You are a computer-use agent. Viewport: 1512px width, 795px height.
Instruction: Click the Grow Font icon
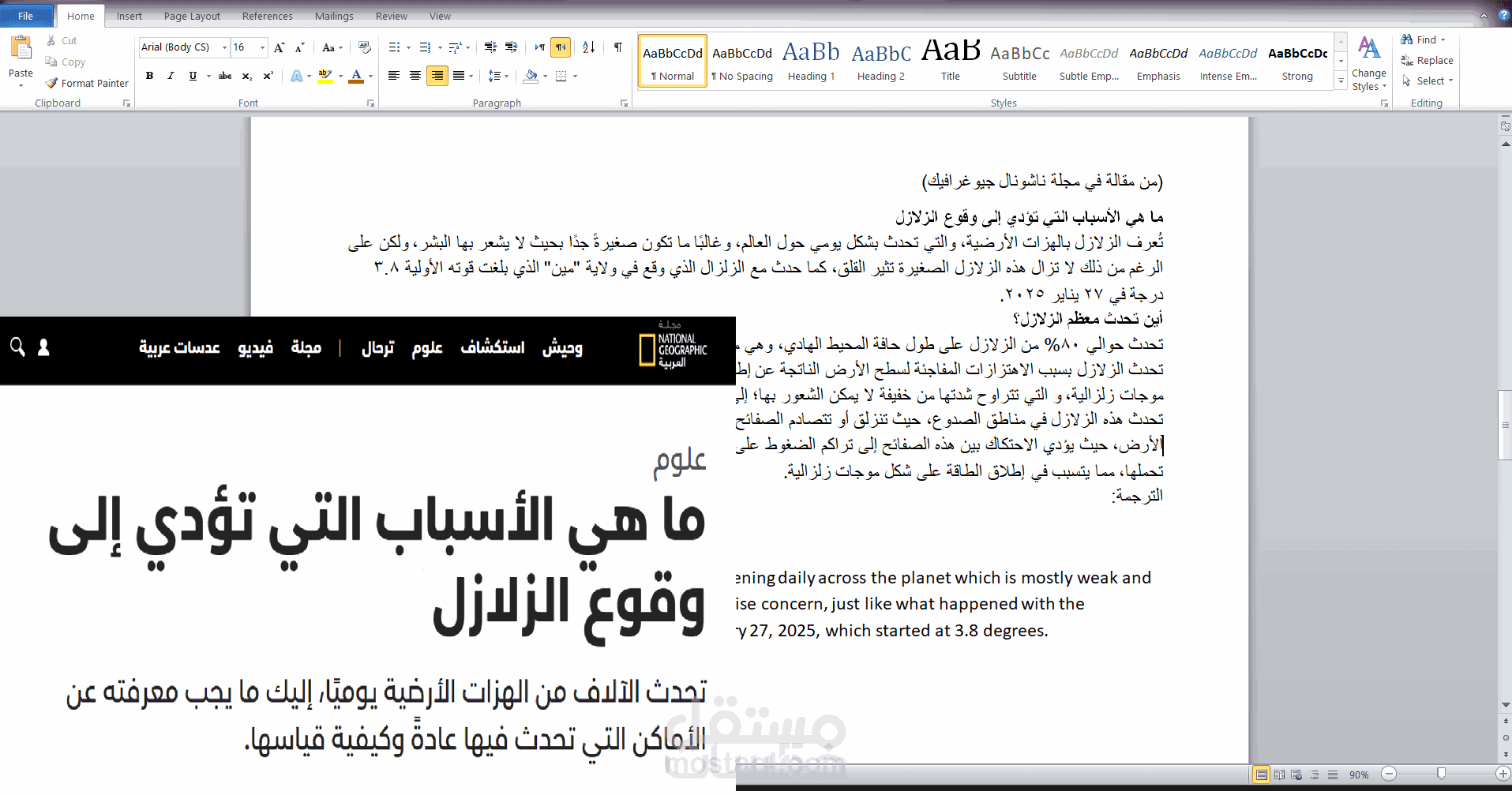pyautogui.click(x=280, y=47)
